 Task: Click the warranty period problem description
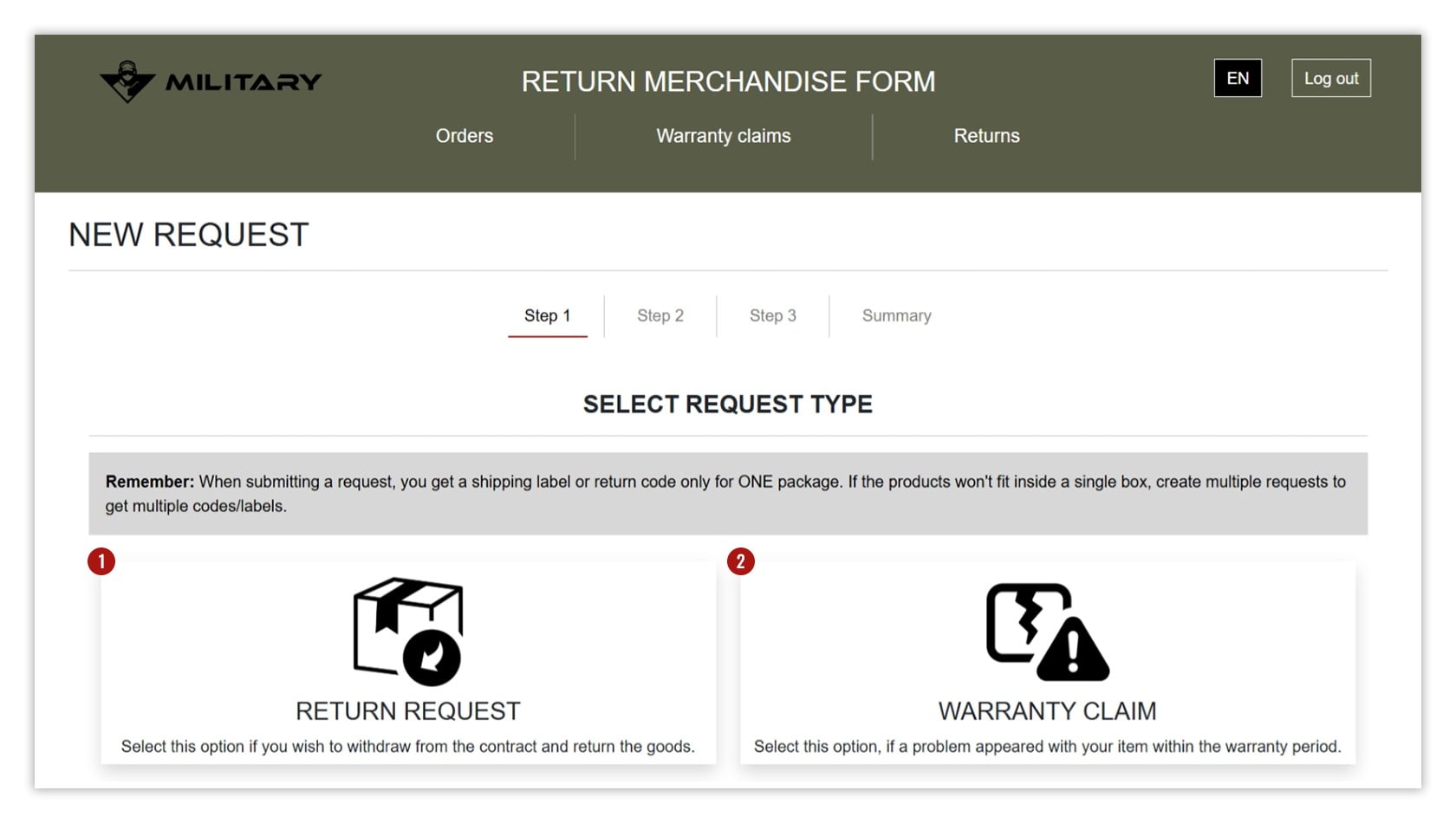pyautogui.click(x=1047, y=747)
